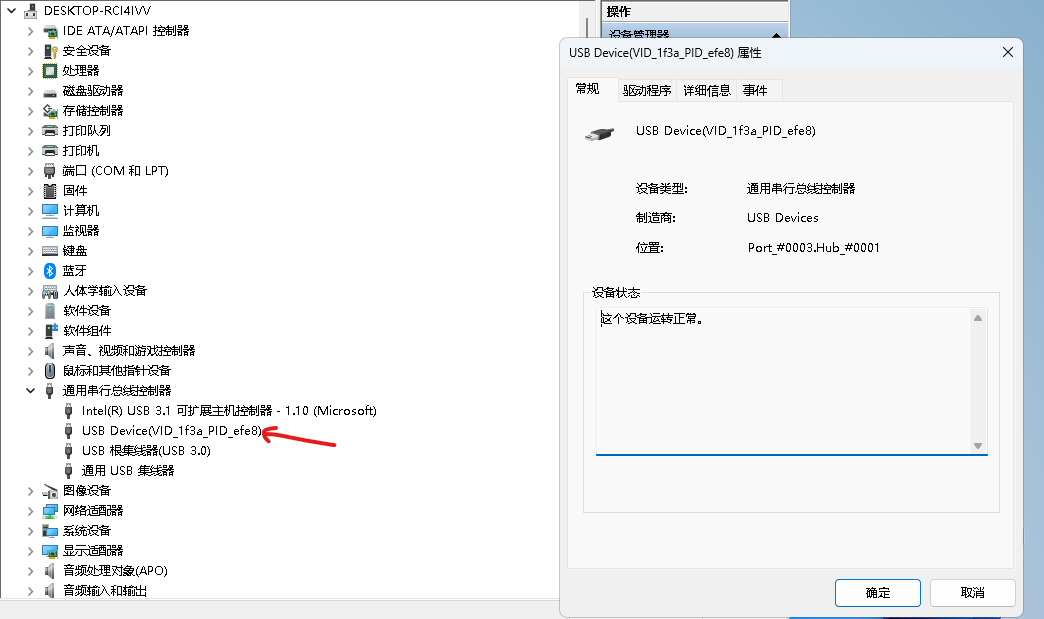Click the 监视器 monitor icon

coord(50,231)
